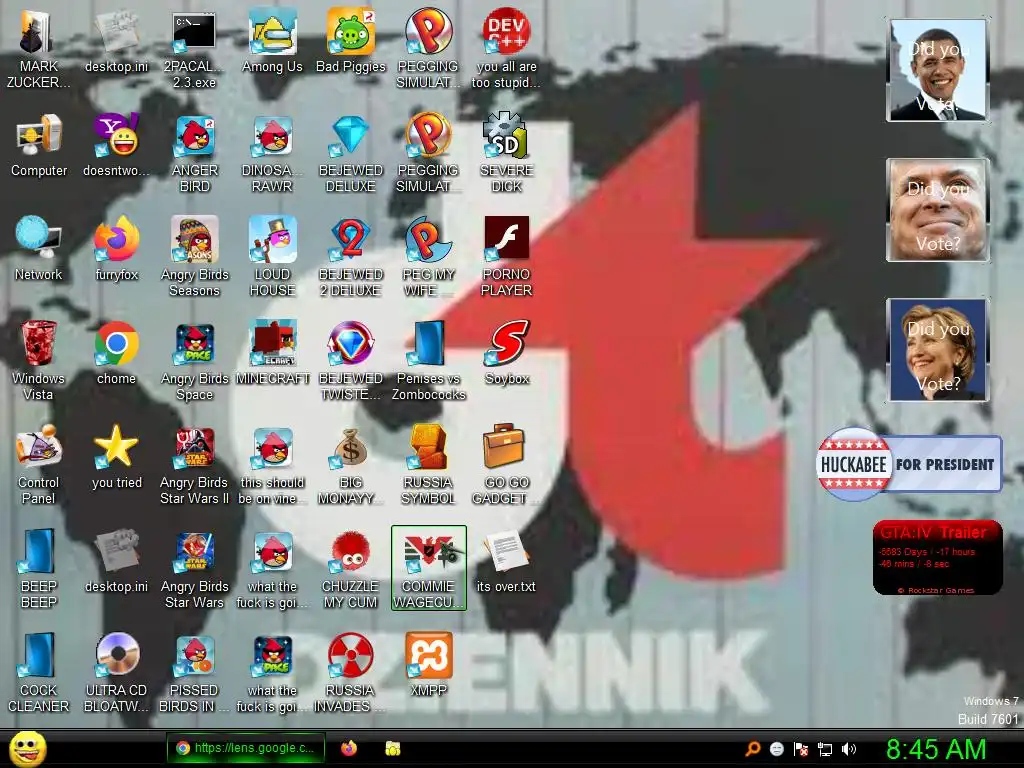Click the Hillary Clinton Did you Vote gadget
Screen dimensions: 1024x768
tap(938, 349)
